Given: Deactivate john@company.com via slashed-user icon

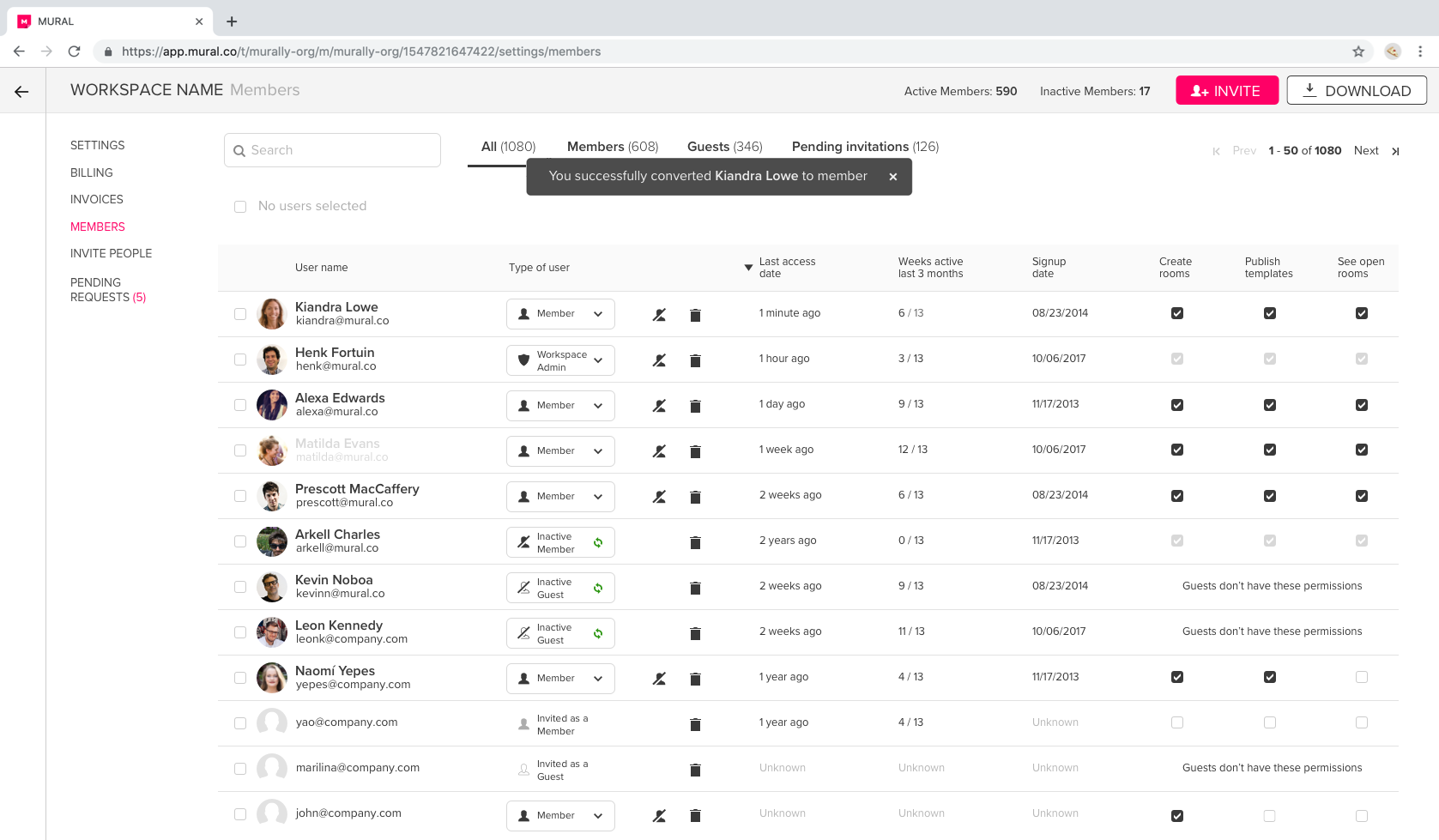Looking at the screenshot, I should (659, 816).
